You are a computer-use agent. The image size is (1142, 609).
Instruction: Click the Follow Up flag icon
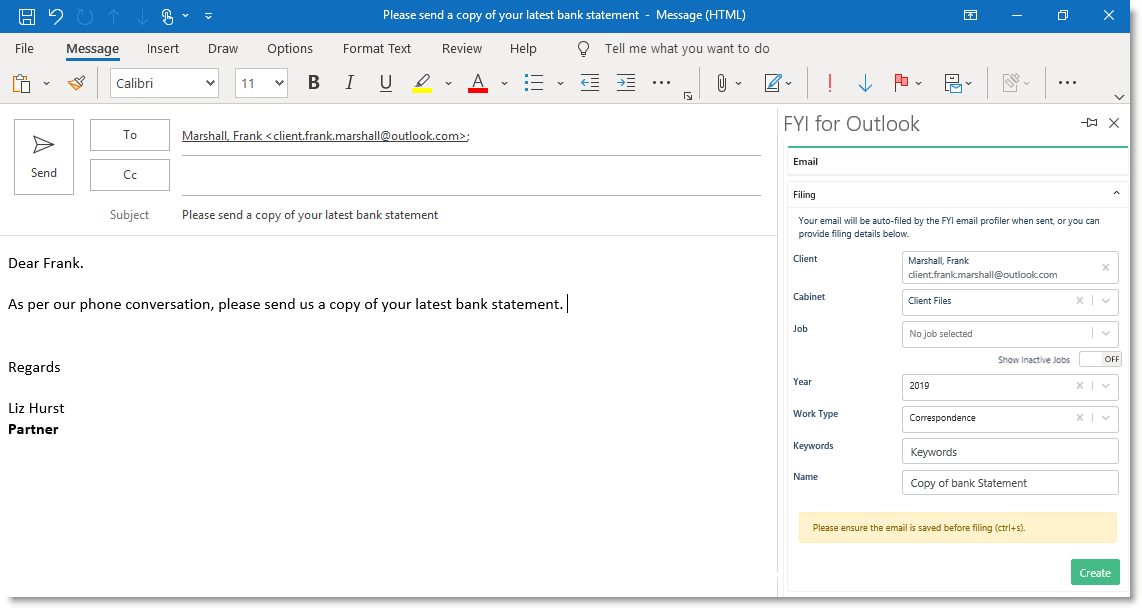pos(901,83)
